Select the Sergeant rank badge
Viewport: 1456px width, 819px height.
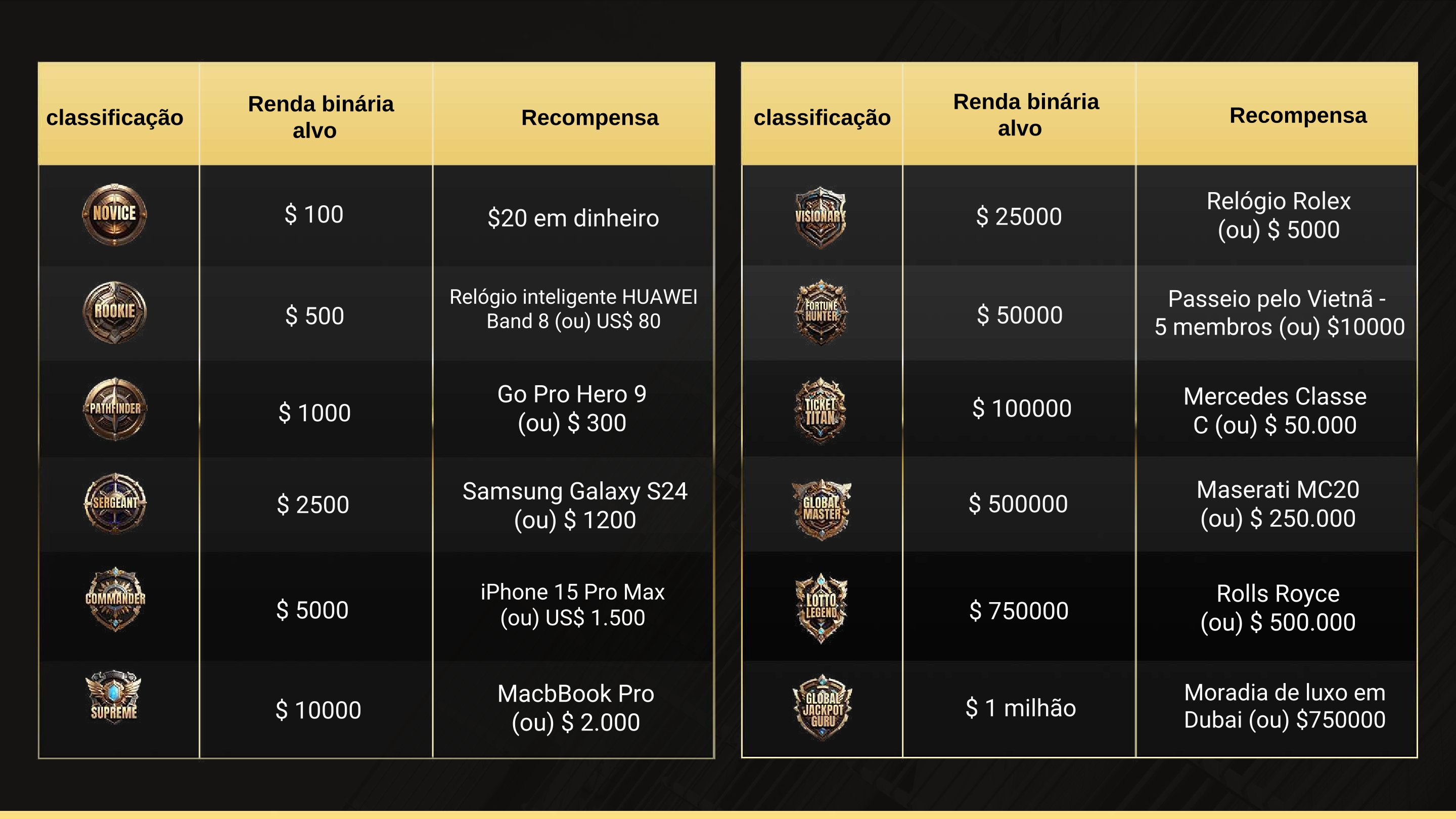(115, 503)
